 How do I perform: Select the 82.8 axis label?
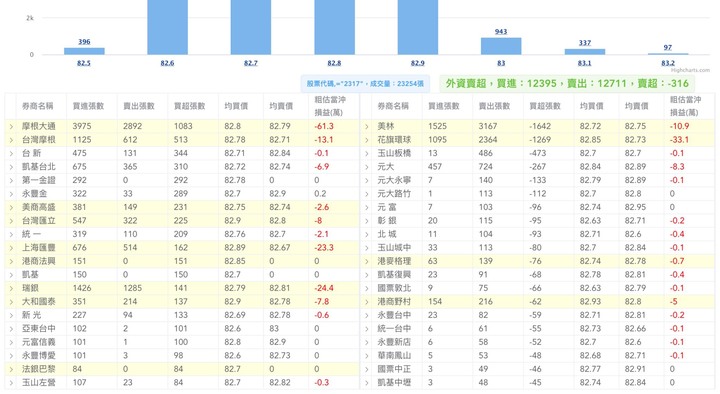[x=334, y=63]
